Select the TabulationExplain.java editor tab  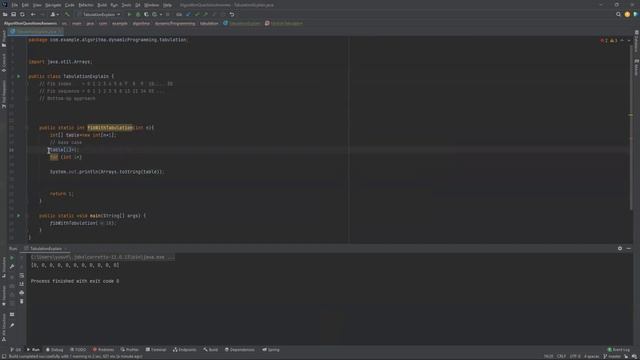click(x=36, y=31)
